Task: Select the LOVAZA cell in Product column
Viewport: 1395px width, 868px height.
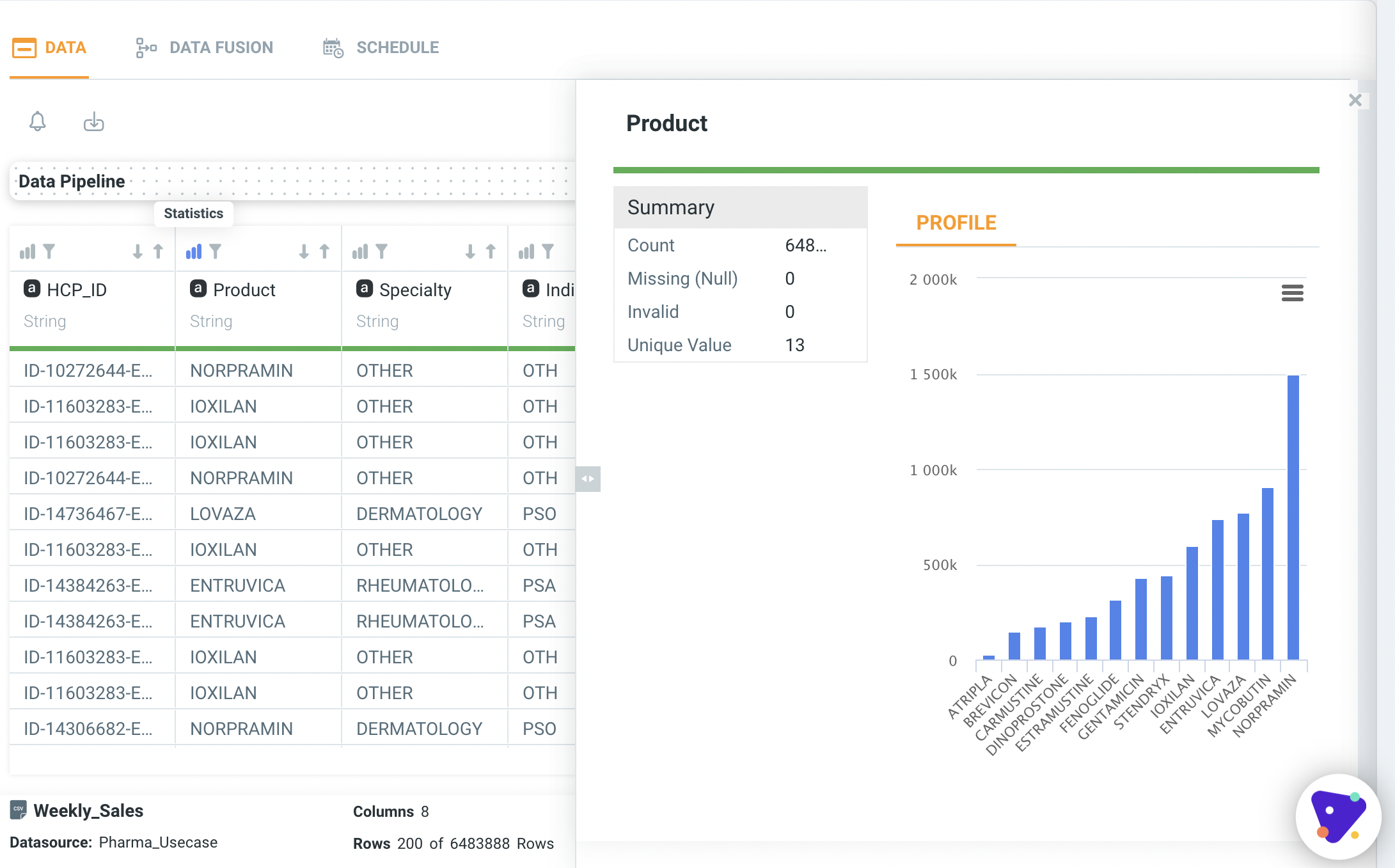Action: coord(223,514)
